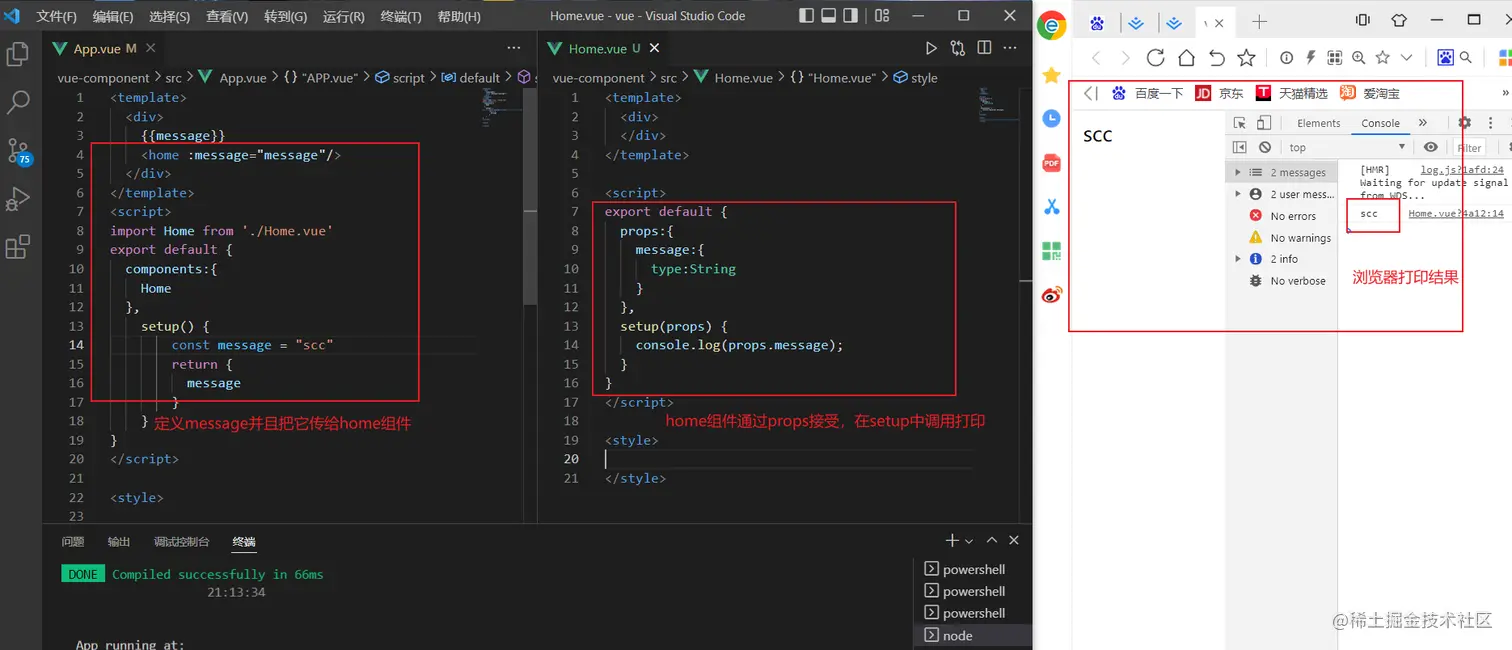
Task: Clear the DevTools console
Action: point(1264,147)
